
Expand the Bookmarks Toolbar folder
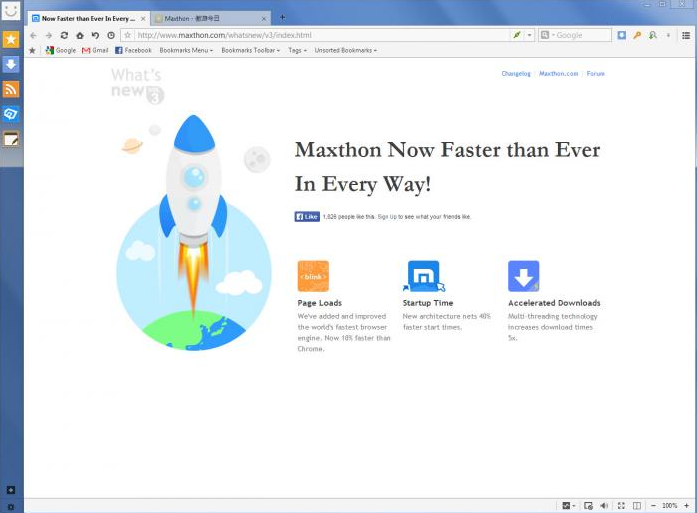point(251,50)
